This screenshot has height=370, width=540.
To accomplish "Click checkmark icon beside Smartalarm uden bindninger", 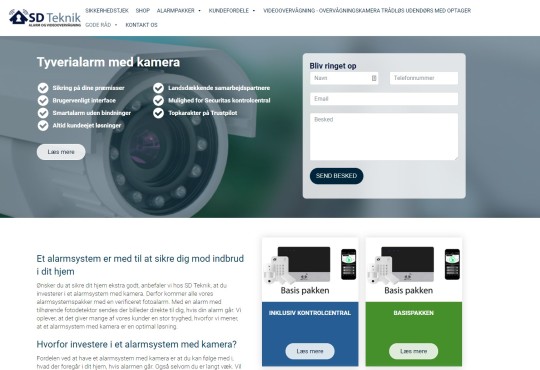I will point(43,113).
